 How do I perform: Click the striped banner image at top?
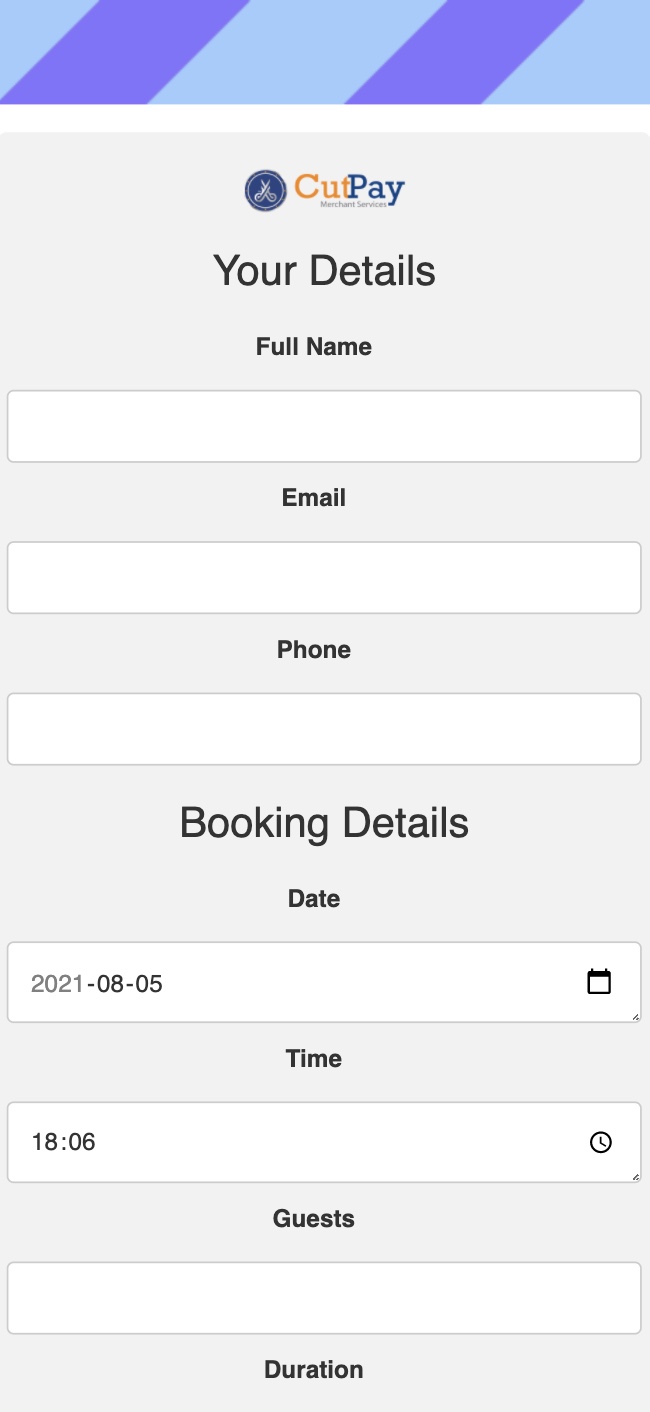(324, 52)
